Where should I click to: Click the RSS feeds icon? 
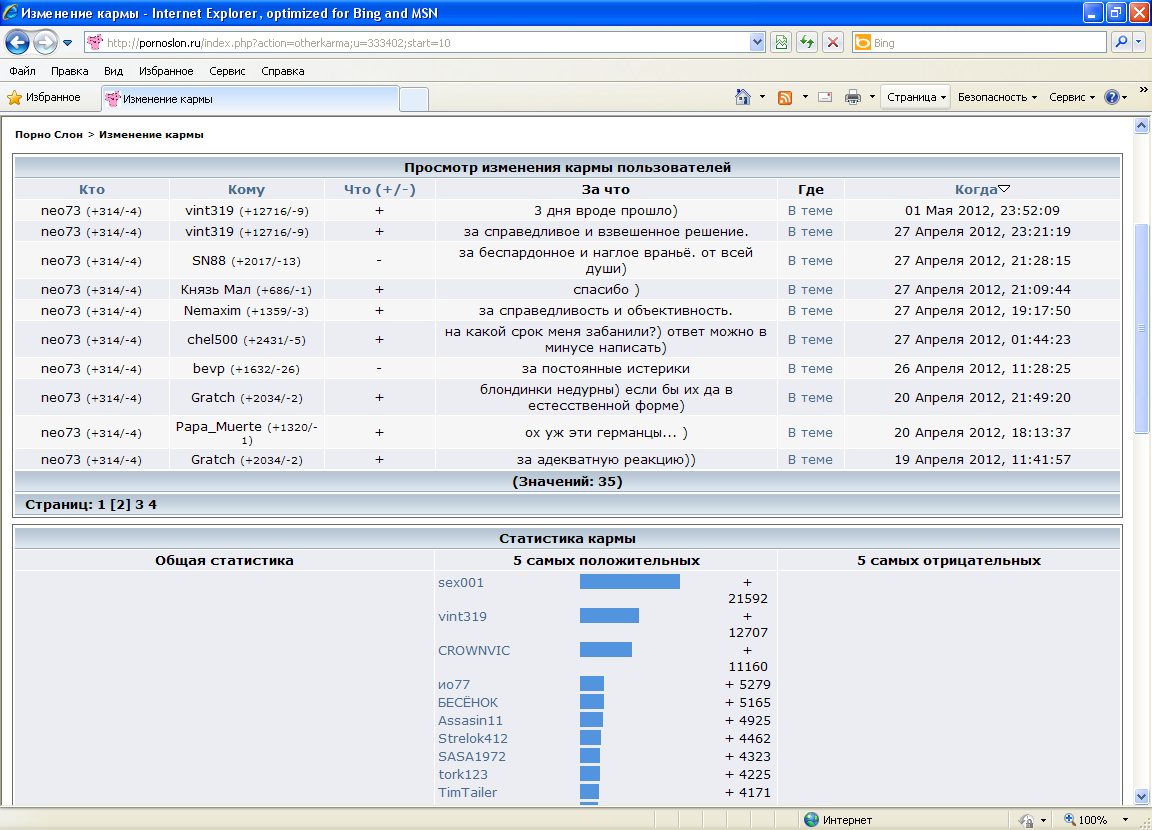click(785, 97)
